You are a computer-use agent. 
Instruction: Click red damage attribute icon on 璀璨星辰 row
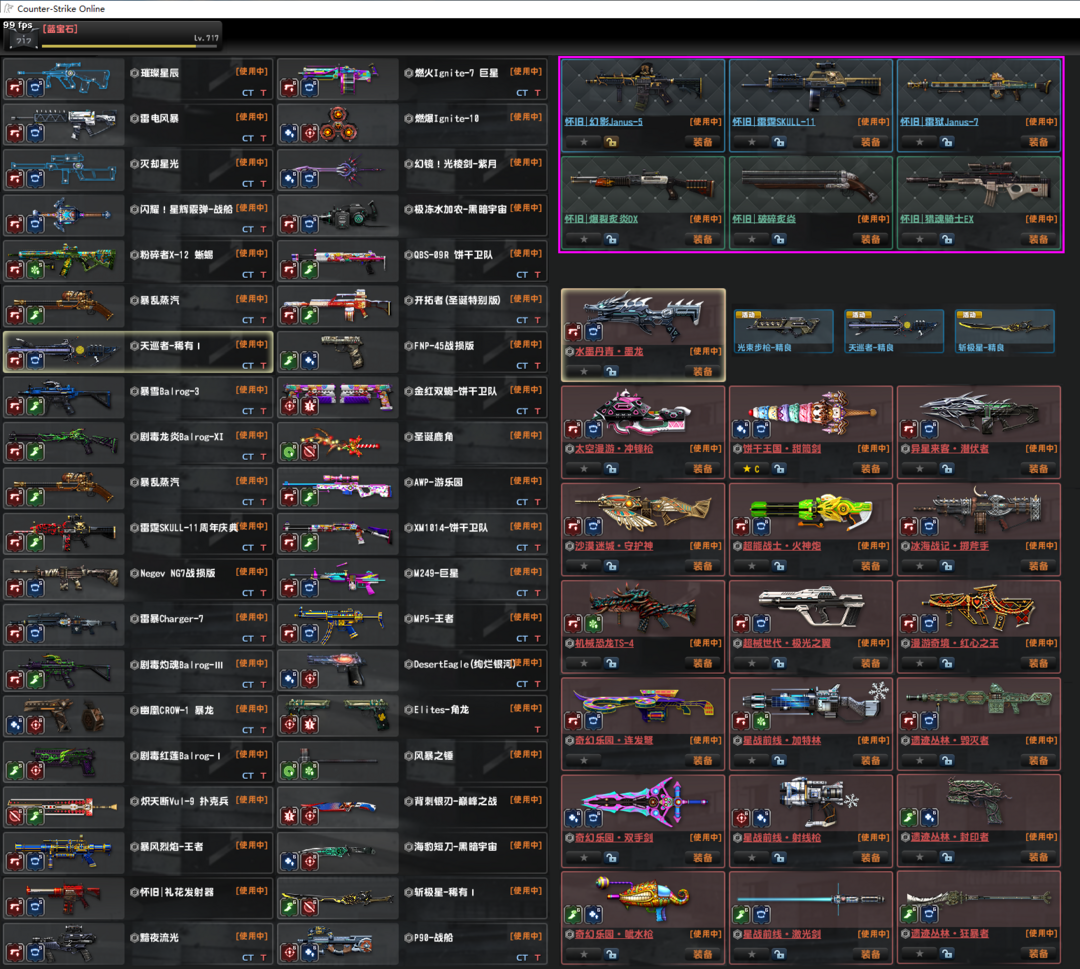tap(15, 87)
